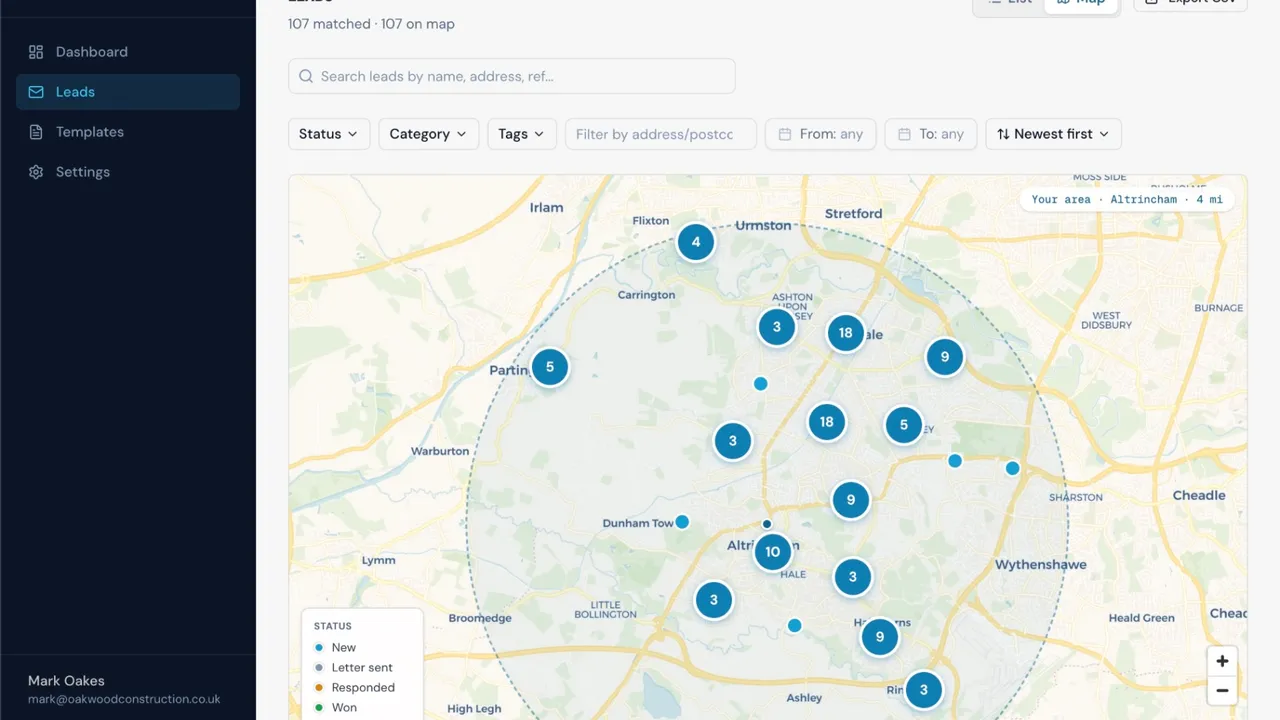Open the 3-lead cluster below Ashton upon Mersey
The height and width of the screenshot is (720, 1280).
[777, 327]
